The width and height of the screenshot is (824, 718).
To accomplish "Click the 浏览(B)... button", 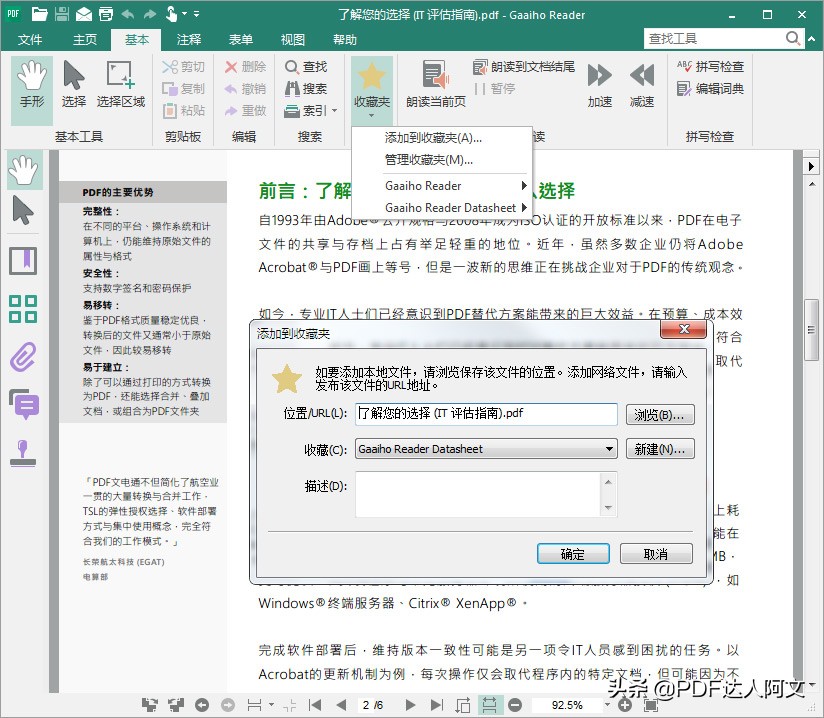I will 660,415.
